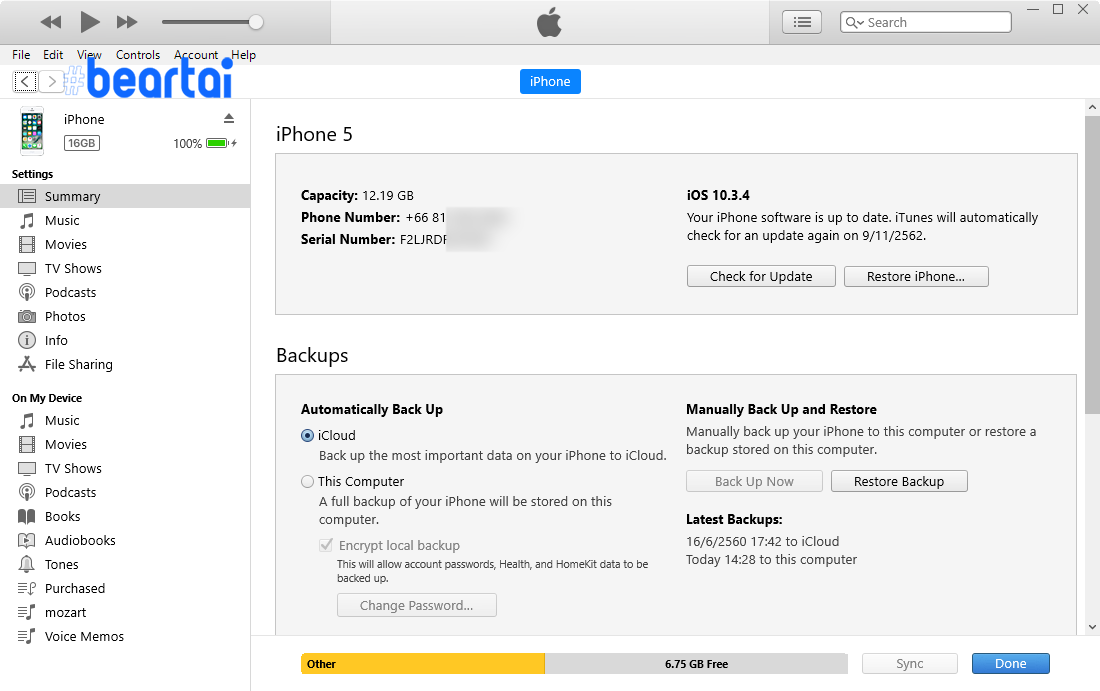Maximize the iTunes window
Image resolution: width=1100 pixels, height=691 pixels.
coord(1058,9)
